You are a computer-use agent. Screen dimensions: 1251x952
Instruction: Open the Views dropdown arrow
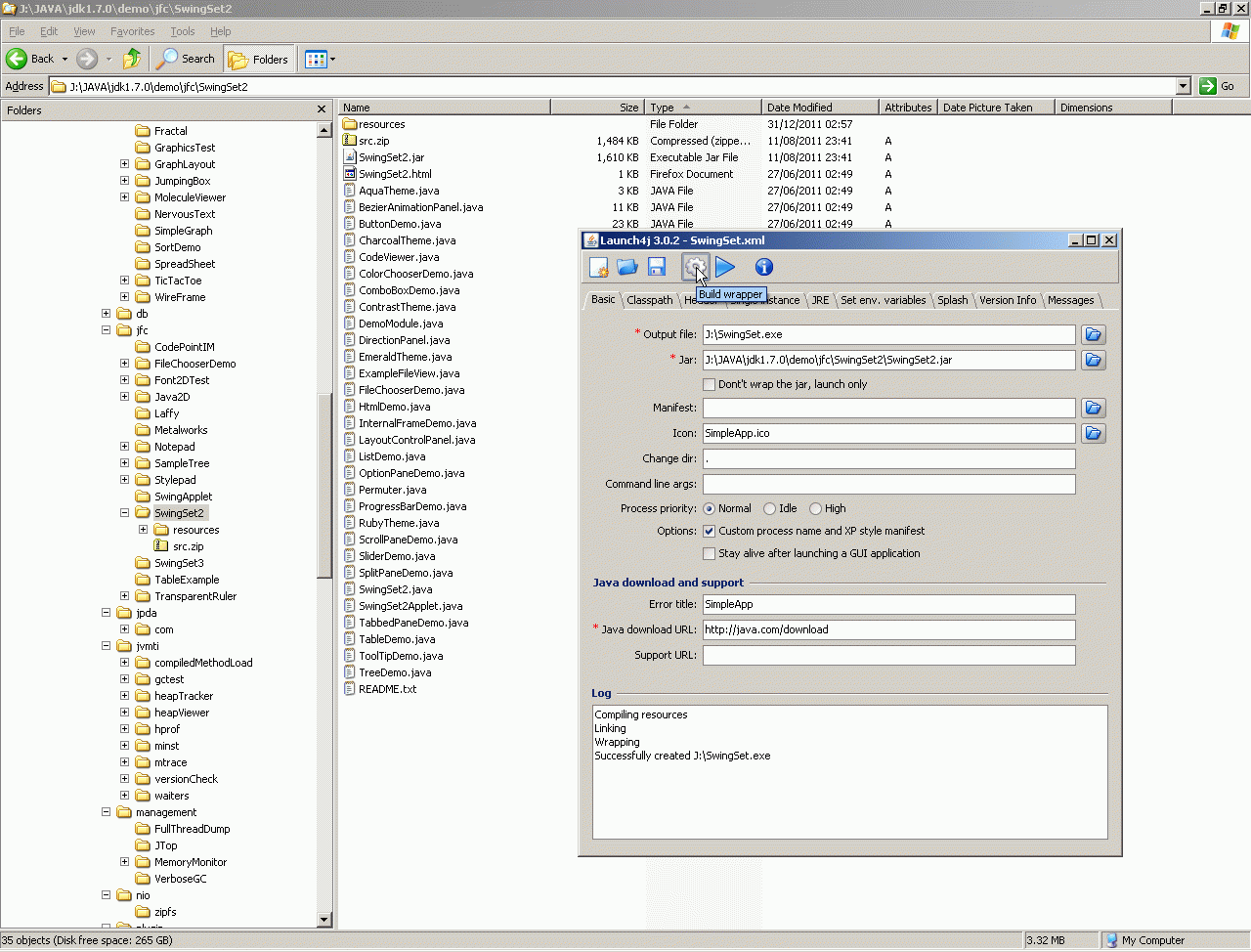click(332, 59)
